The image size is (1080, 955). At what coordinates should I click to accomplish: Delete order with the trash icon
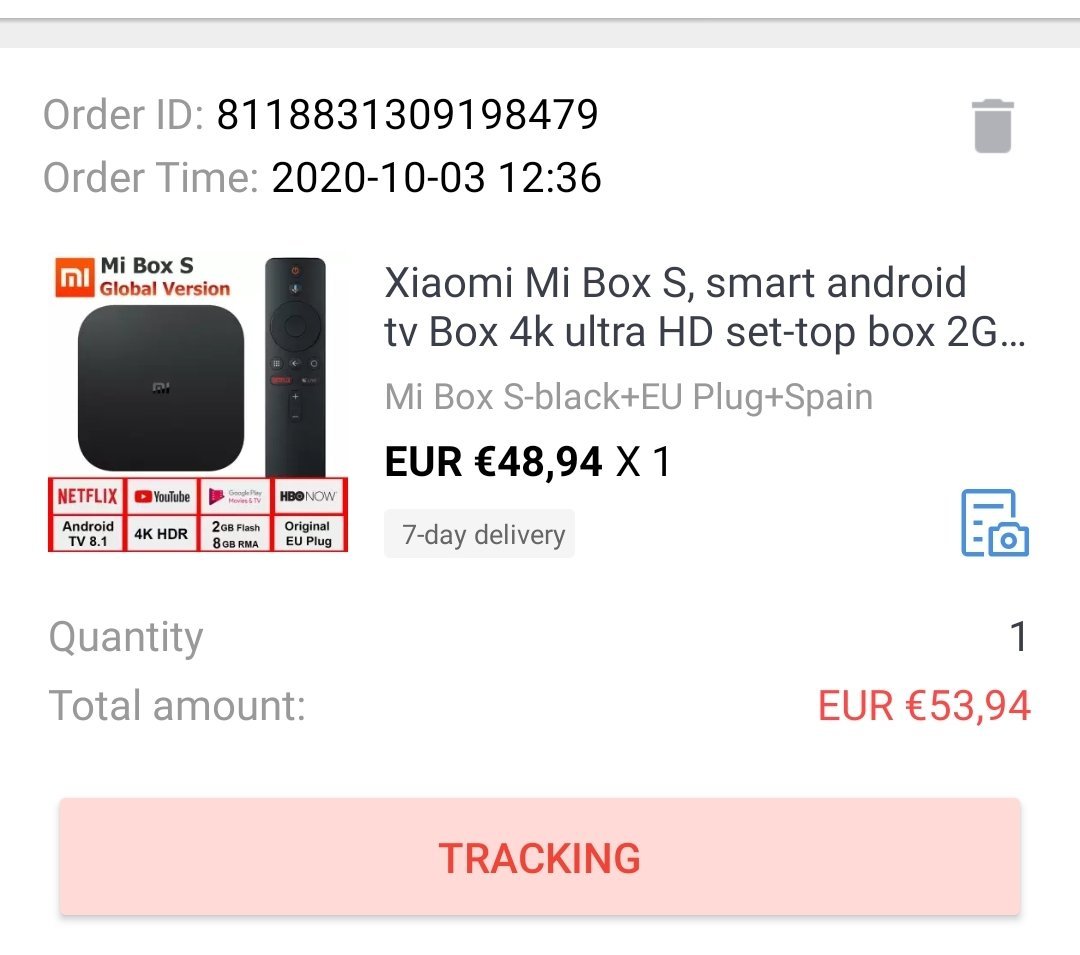(x=993, y=126)
